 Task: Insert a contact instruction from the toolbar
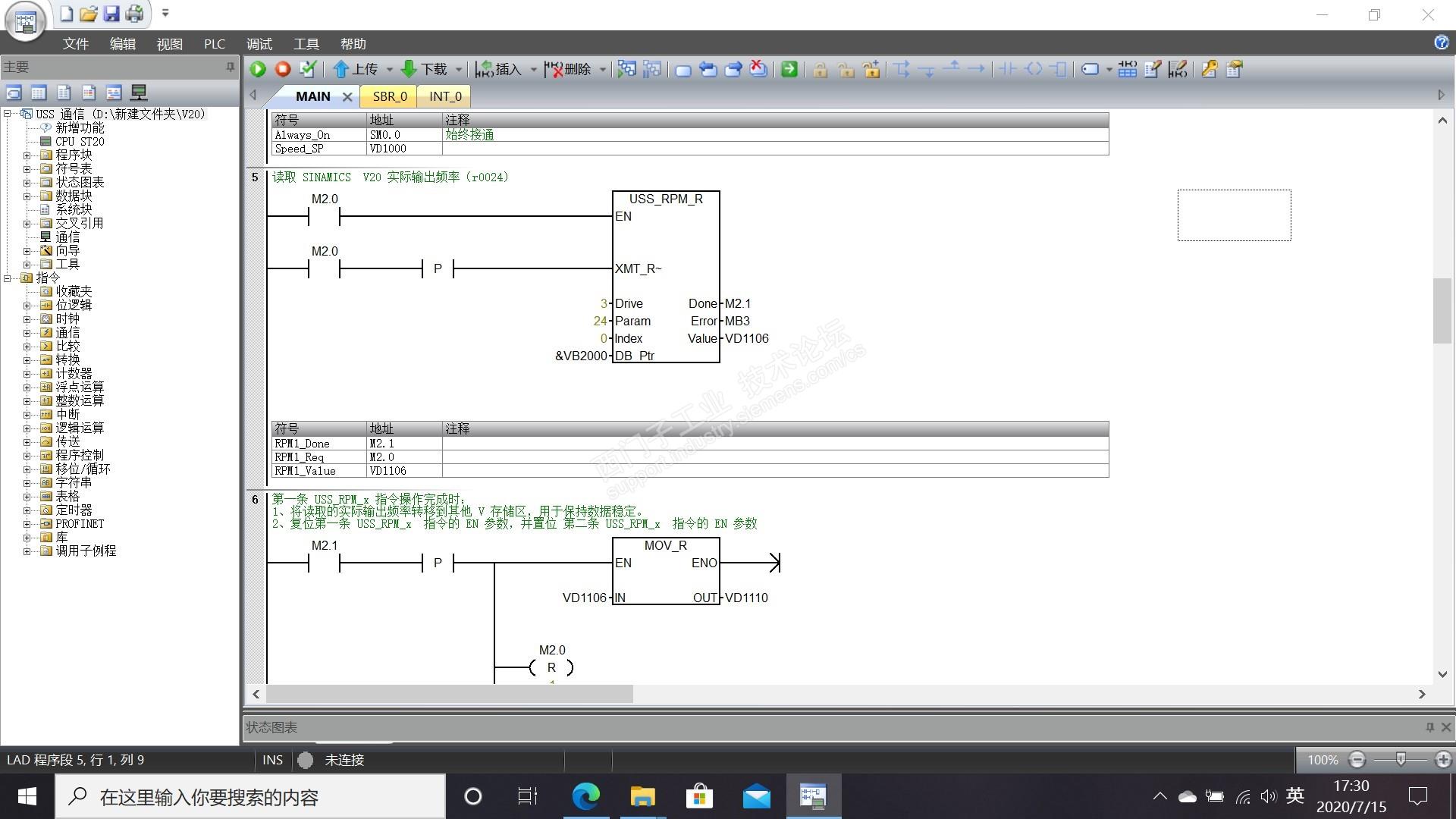pyautogui.click(x=1008, y=69)
